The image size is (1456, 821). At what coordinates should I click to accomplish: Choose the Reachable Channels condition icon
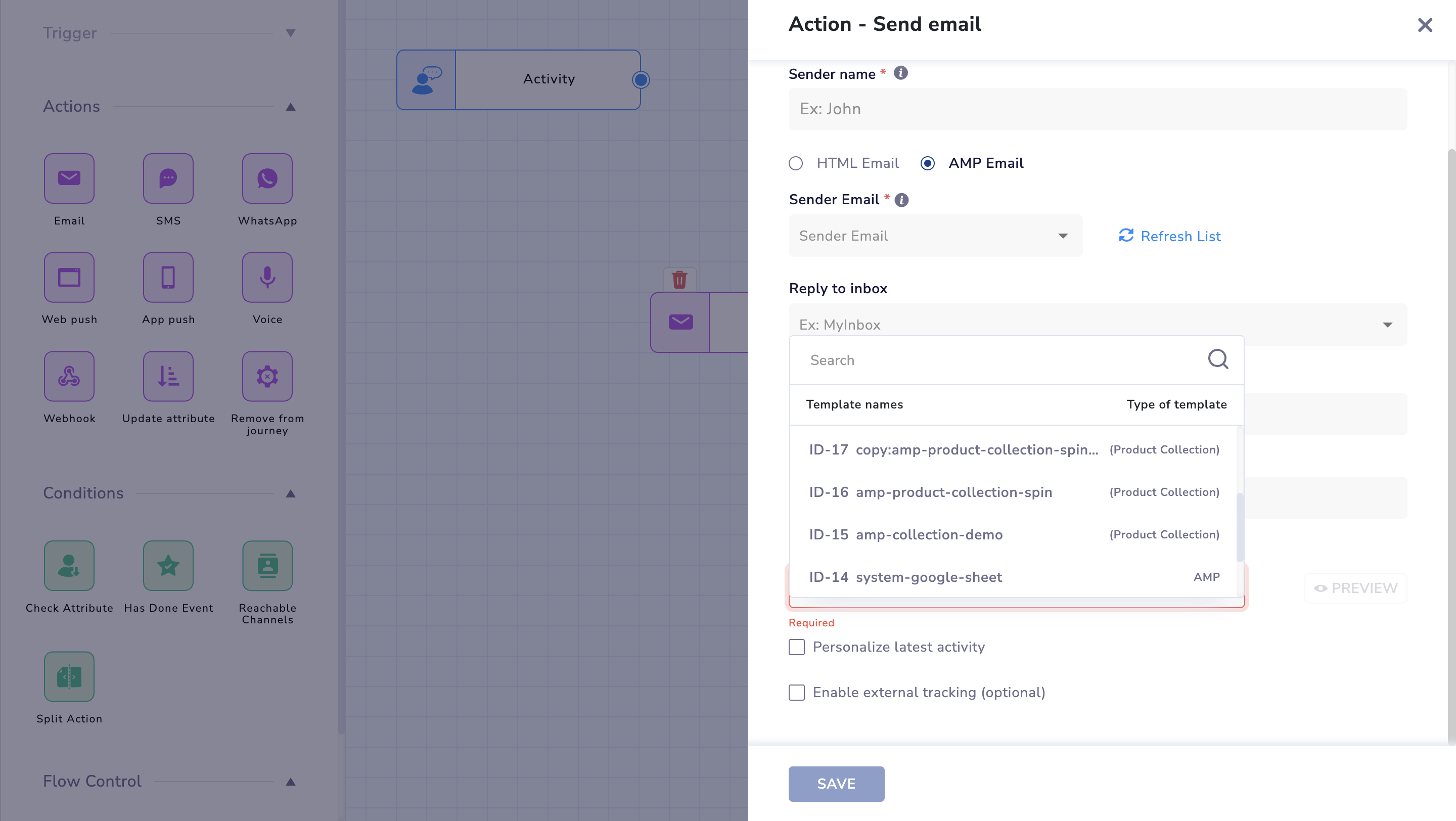267,566
